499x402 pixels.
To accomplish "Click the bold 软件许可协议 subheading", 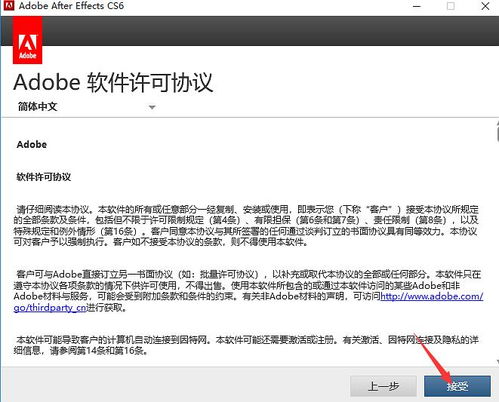I will (44, 177).
